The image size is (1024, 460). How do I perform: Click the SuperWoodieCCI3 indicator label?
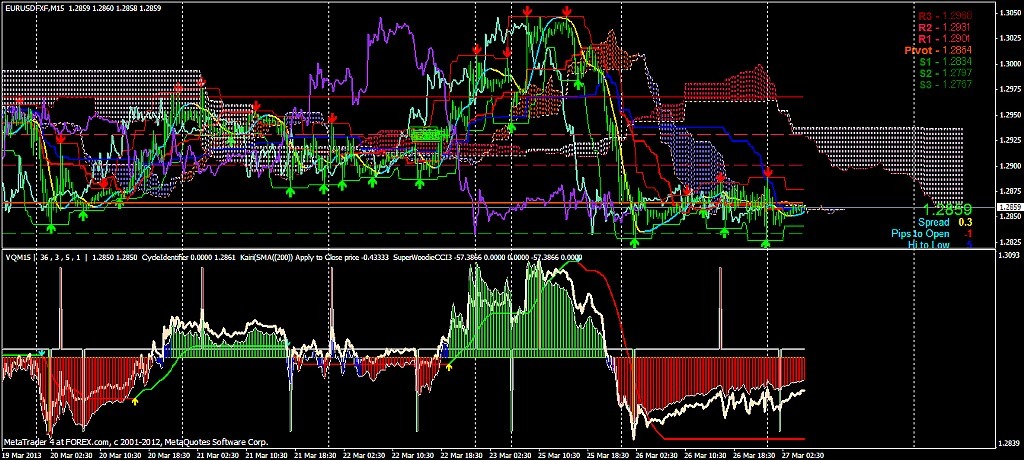tap(424, 258)
